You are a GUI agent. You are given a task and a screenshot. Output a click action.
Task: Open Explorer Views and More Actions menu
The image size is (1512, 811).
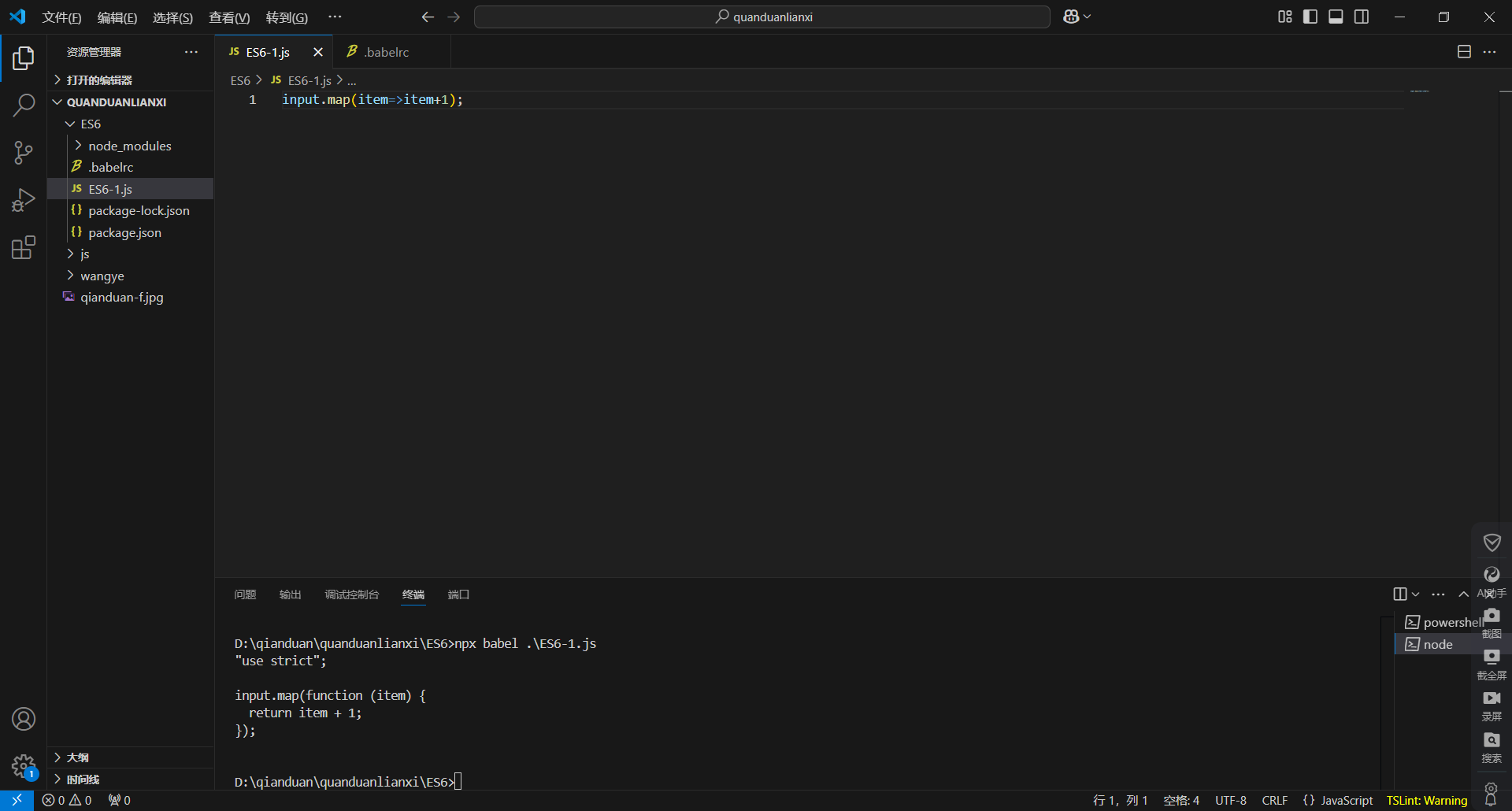click(x=191, y=52)
